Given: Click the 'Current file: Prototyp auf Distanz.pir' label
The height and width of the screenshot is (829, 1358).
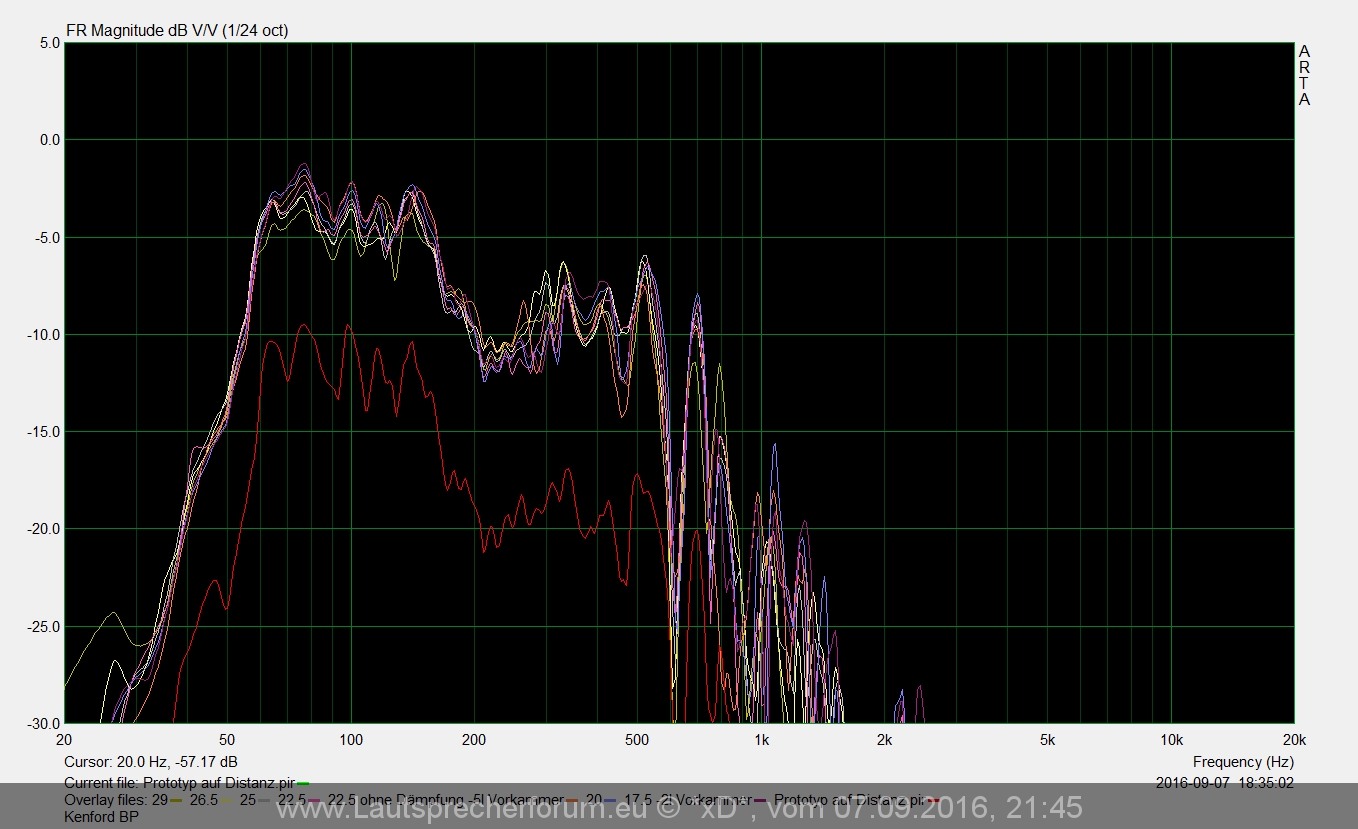Looking at the screenshot, I should (179, 783).
